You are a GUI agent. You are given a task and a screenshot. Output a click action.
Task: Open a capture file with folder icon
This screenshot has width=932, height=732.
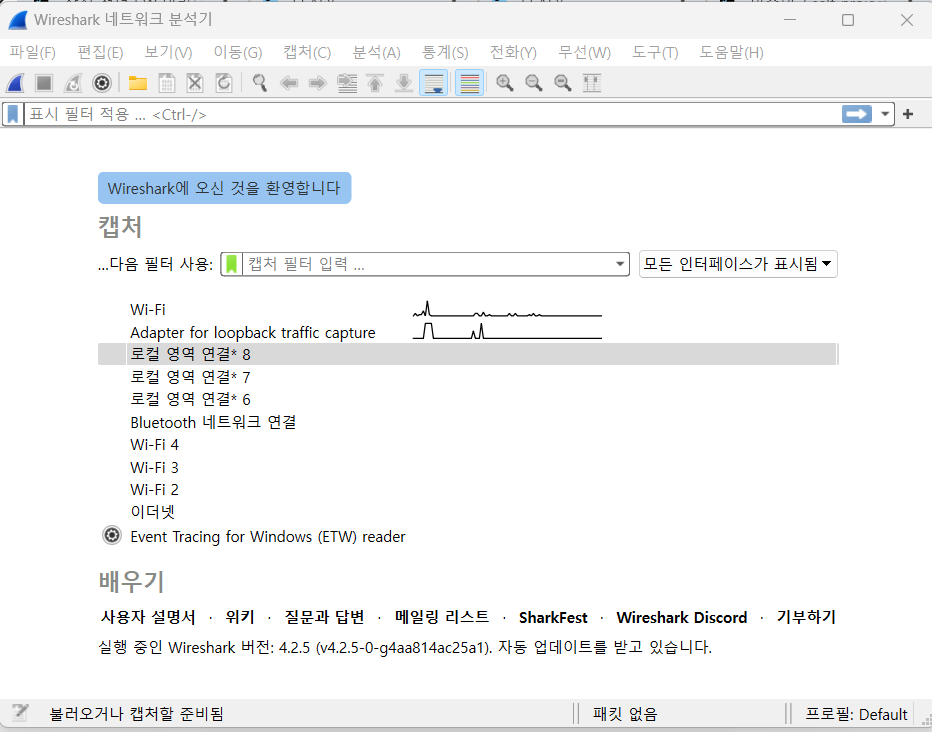point(138,83)
